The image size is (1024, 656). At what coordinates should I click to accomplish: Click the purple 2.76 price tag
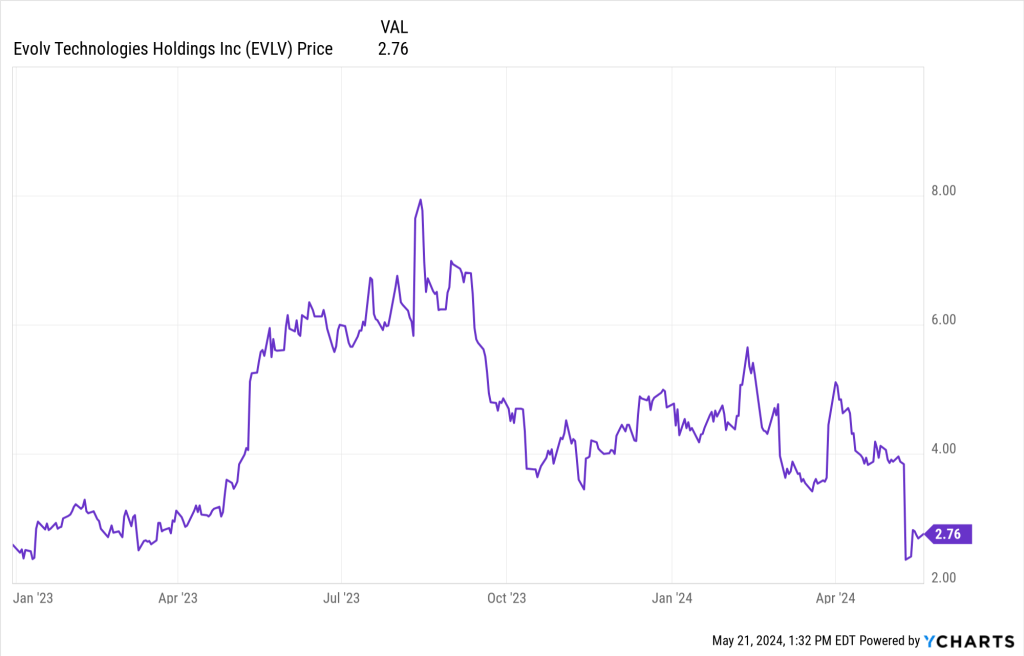947,534
